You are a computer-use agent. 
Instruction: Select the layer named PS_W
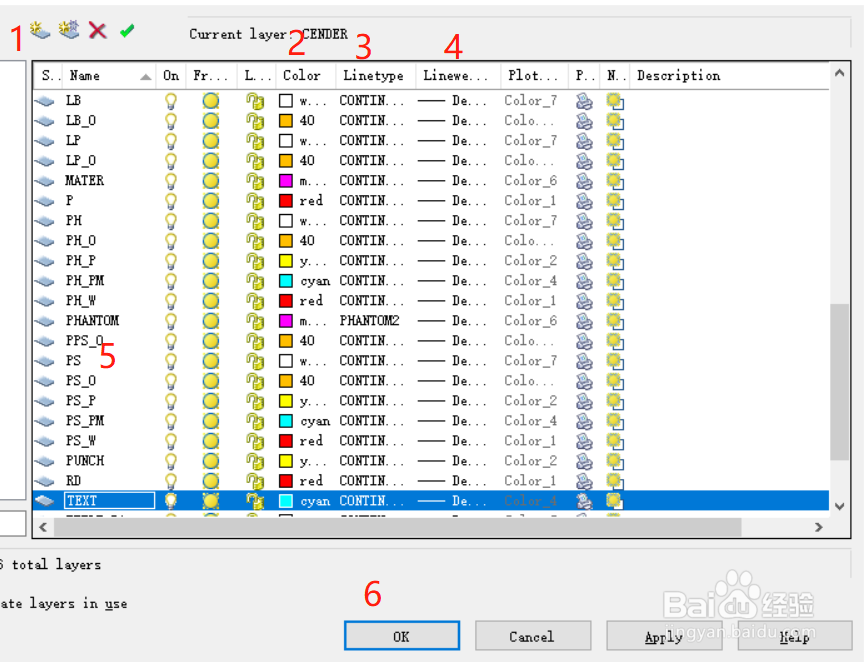point(80,441)
